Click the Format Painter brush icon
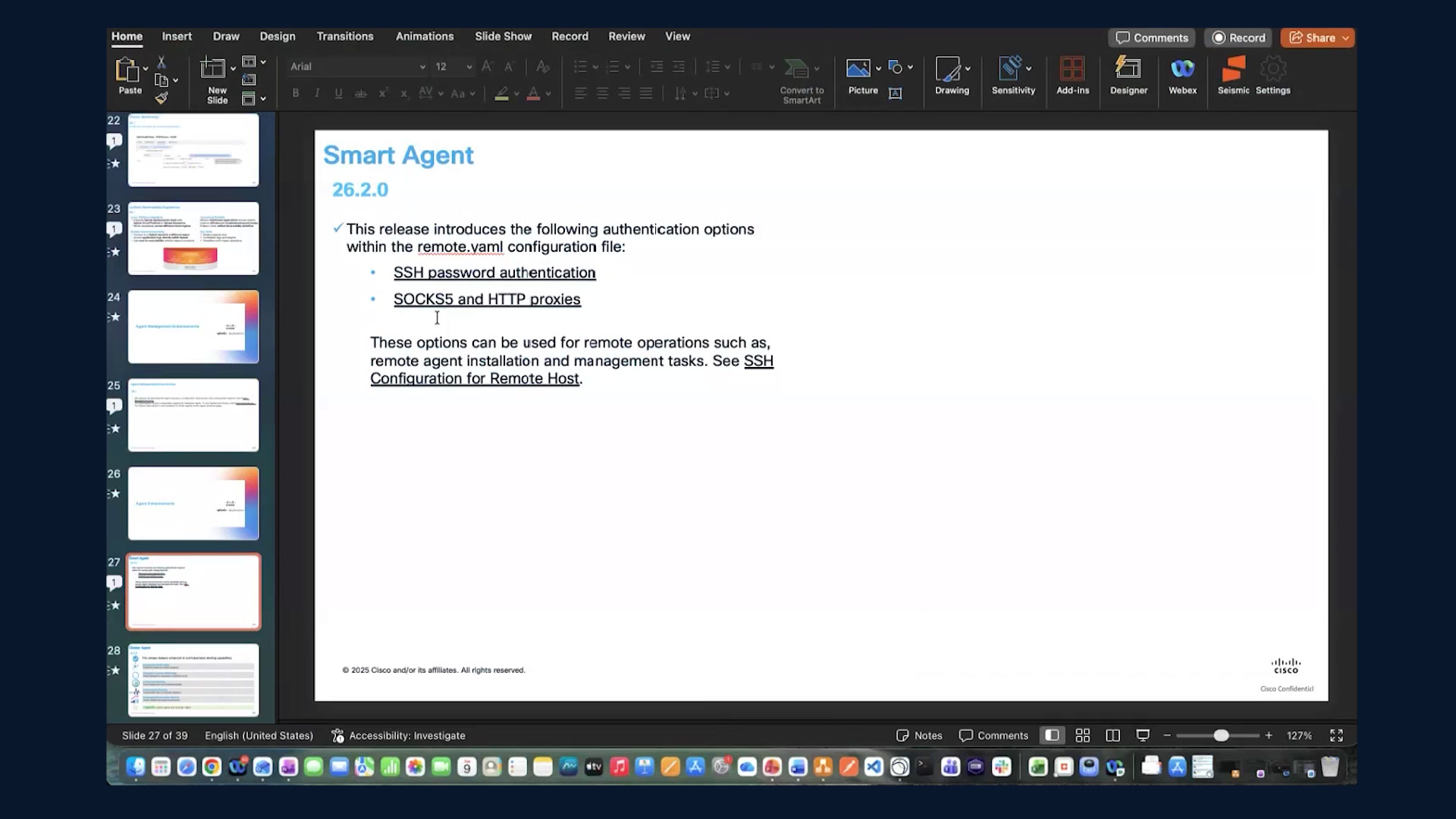The image size is (1456, 819). click(x=161, y=98)
